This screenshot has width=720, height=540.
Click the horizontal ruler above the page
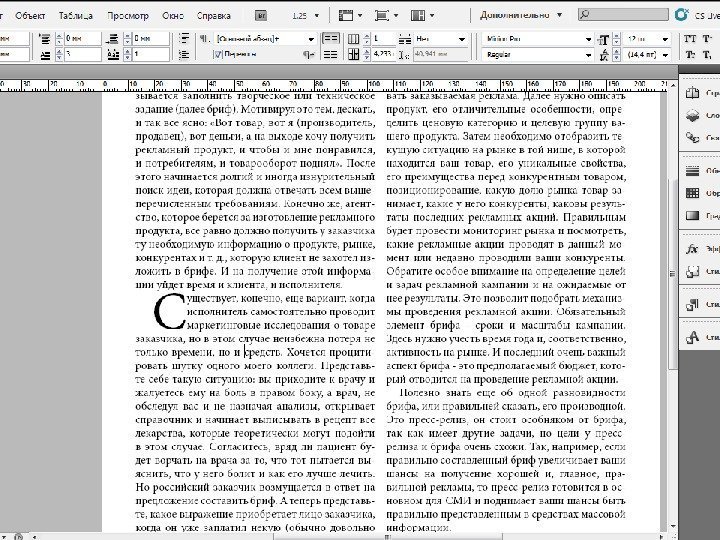(335, 85)
